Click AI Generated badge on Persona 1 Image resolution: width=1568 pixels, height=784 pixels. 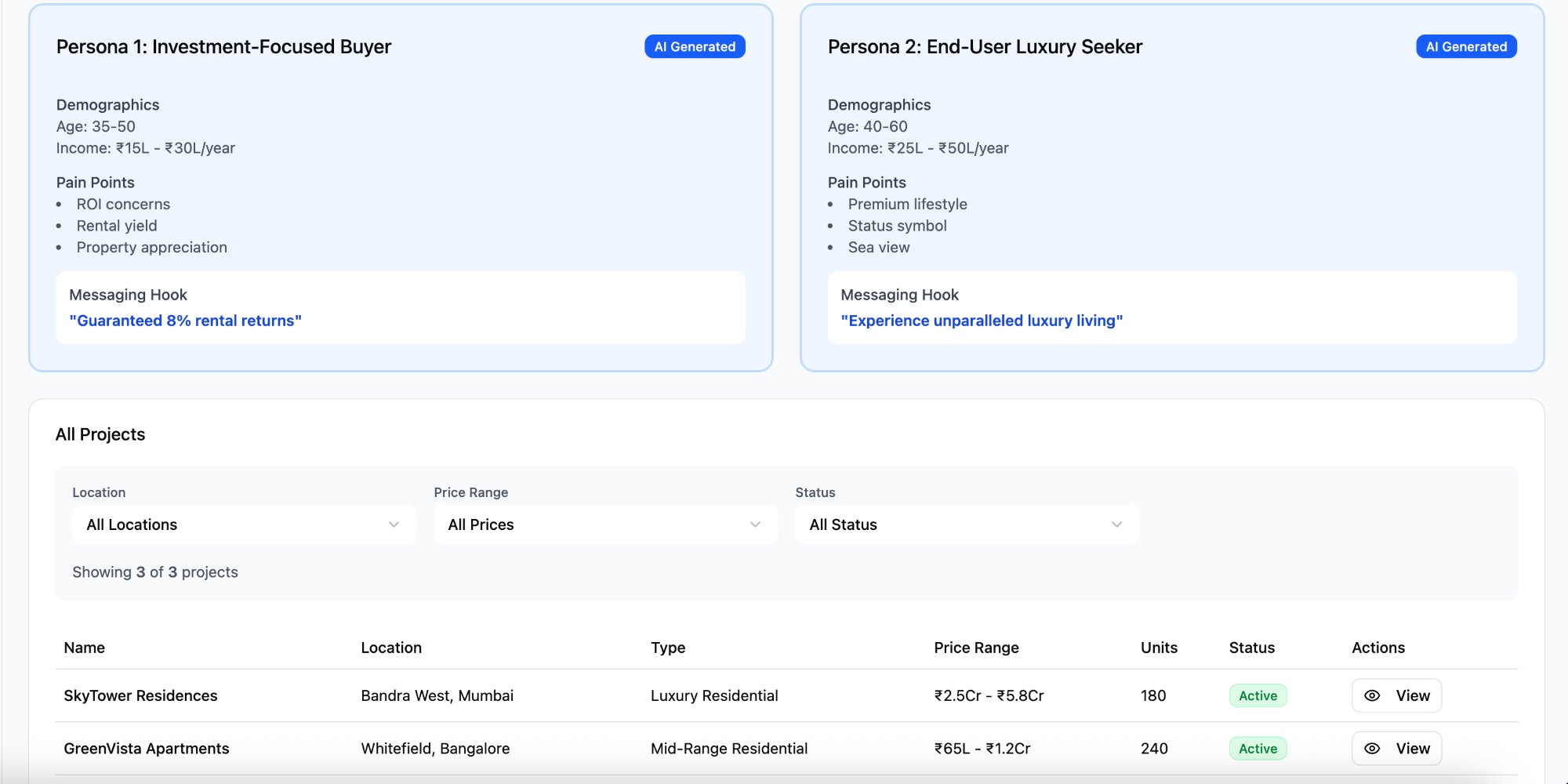point(695,46)
